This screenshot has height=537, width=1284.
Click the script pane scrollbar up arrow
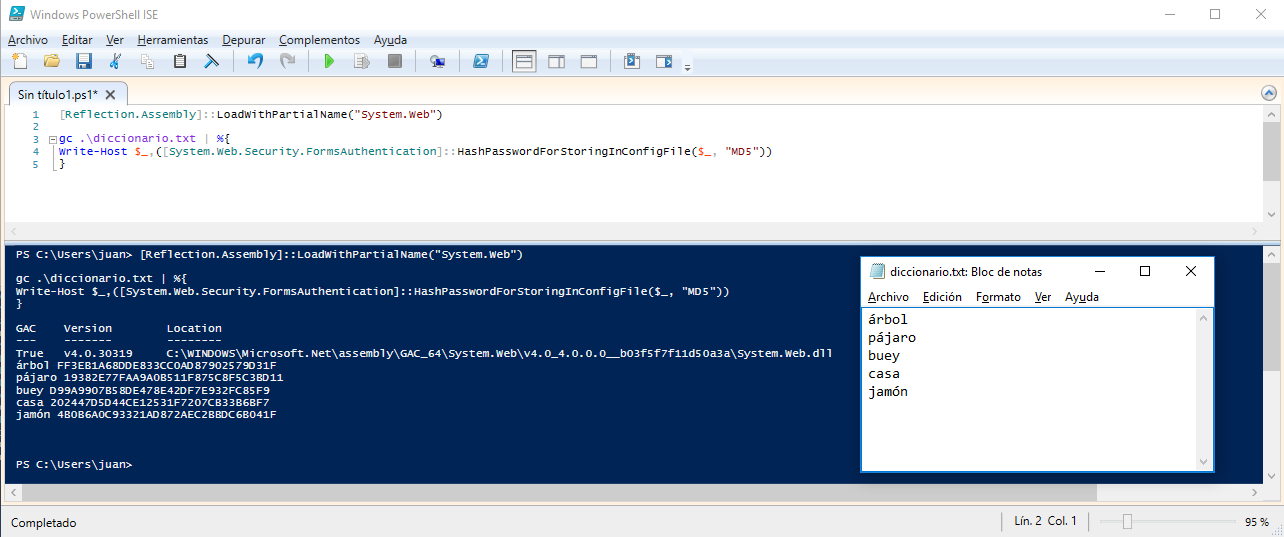pyautogui.click(x=1271, y=113)
